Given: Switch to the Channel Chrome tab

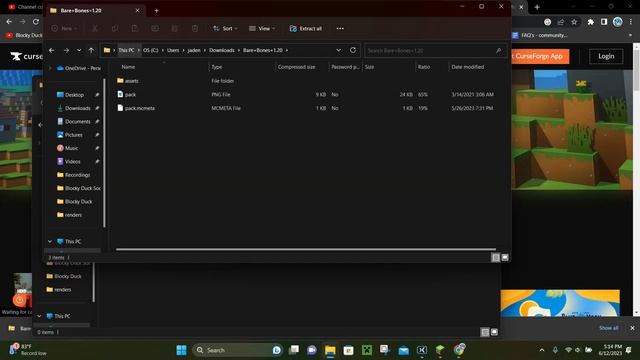Looking at the screenshot, I should [25, 7].
